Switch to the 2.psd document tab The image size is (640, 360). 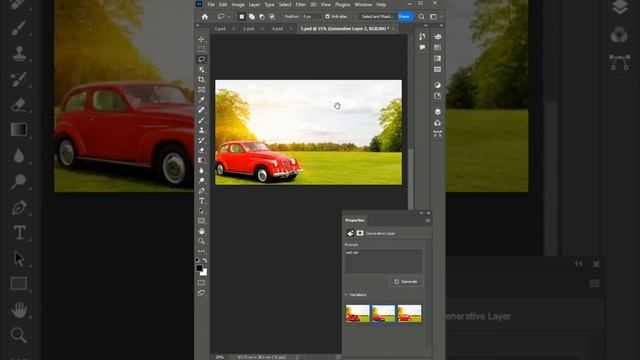point(249,29)
